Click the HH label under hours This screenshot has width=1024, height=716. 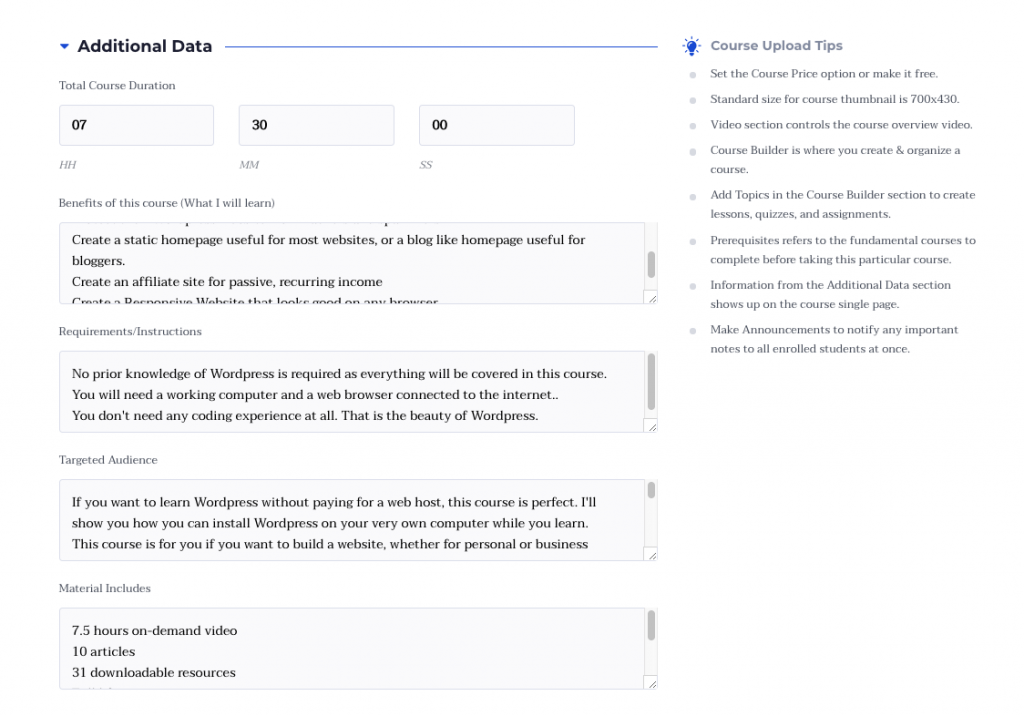click(x=67, y=165)
